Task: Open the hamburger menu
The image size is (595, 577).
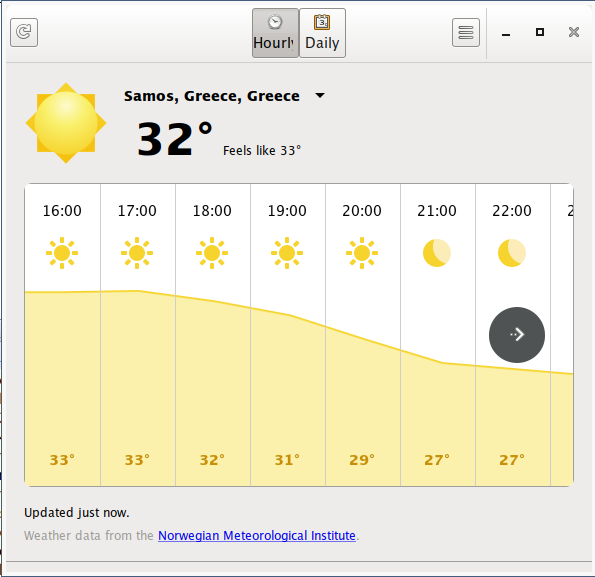Action: click(466, 32)
